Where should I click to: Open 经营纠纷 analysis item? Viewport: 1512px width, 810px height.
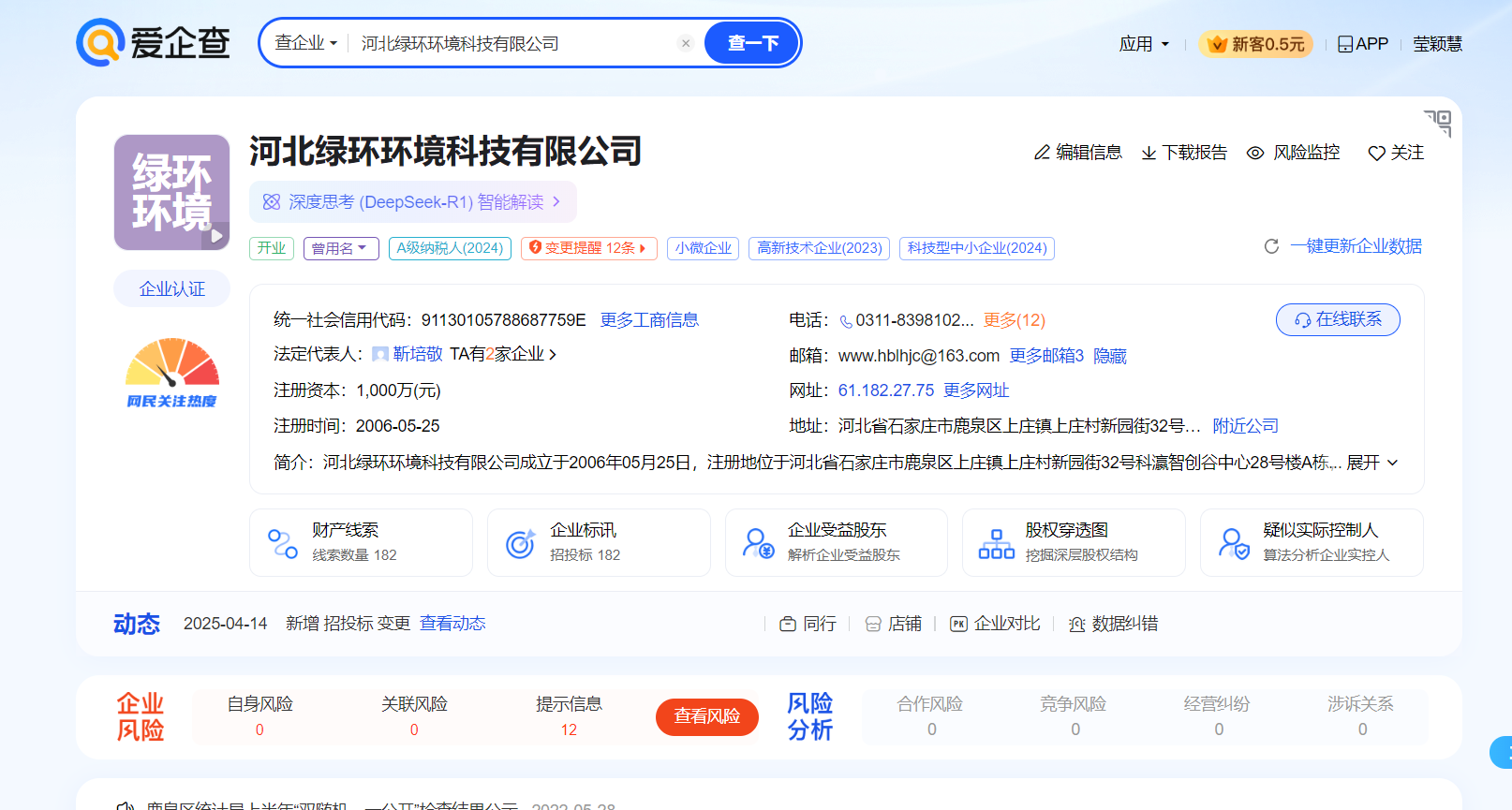[1217, 716]
